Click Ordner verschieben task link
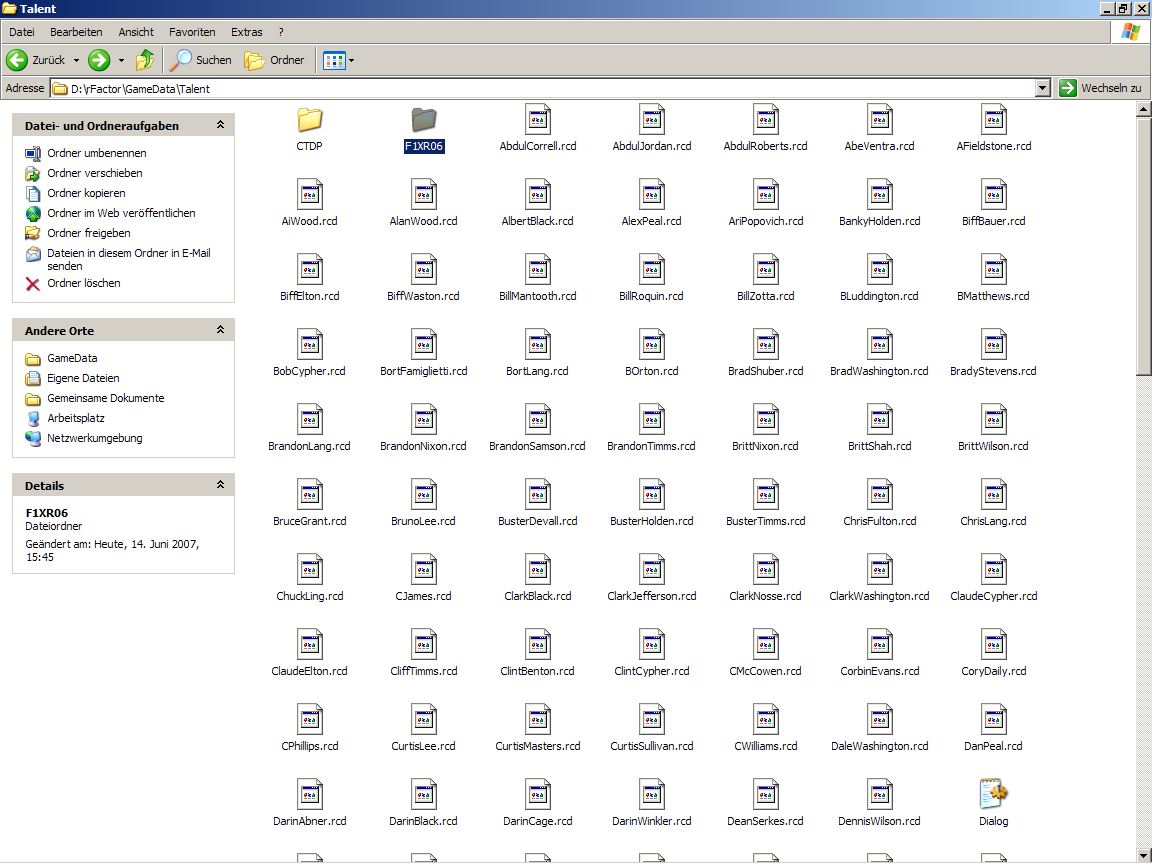 95,173
